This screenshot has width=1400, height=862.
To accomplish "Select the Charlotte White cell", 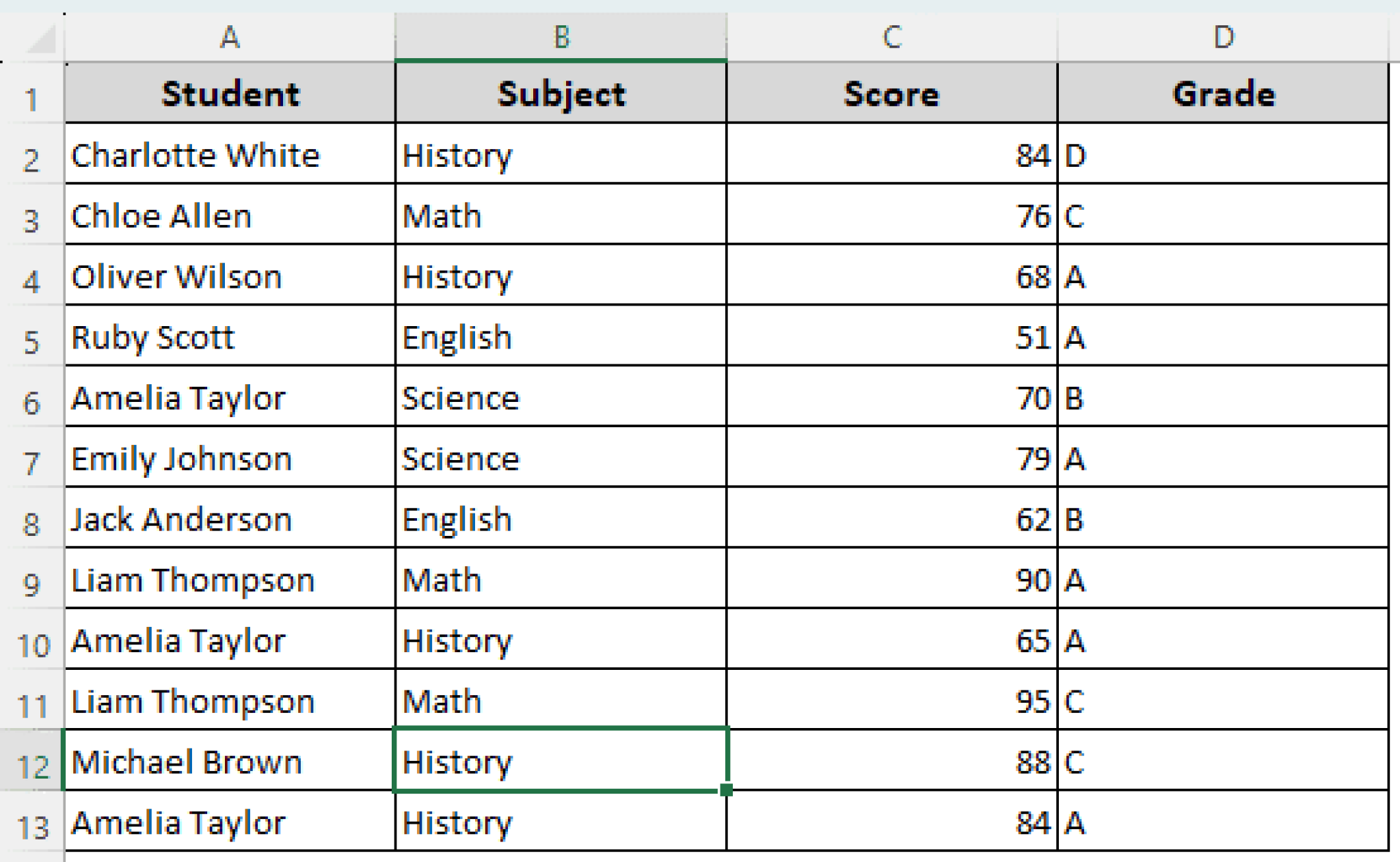I will [x=229, y=155].
